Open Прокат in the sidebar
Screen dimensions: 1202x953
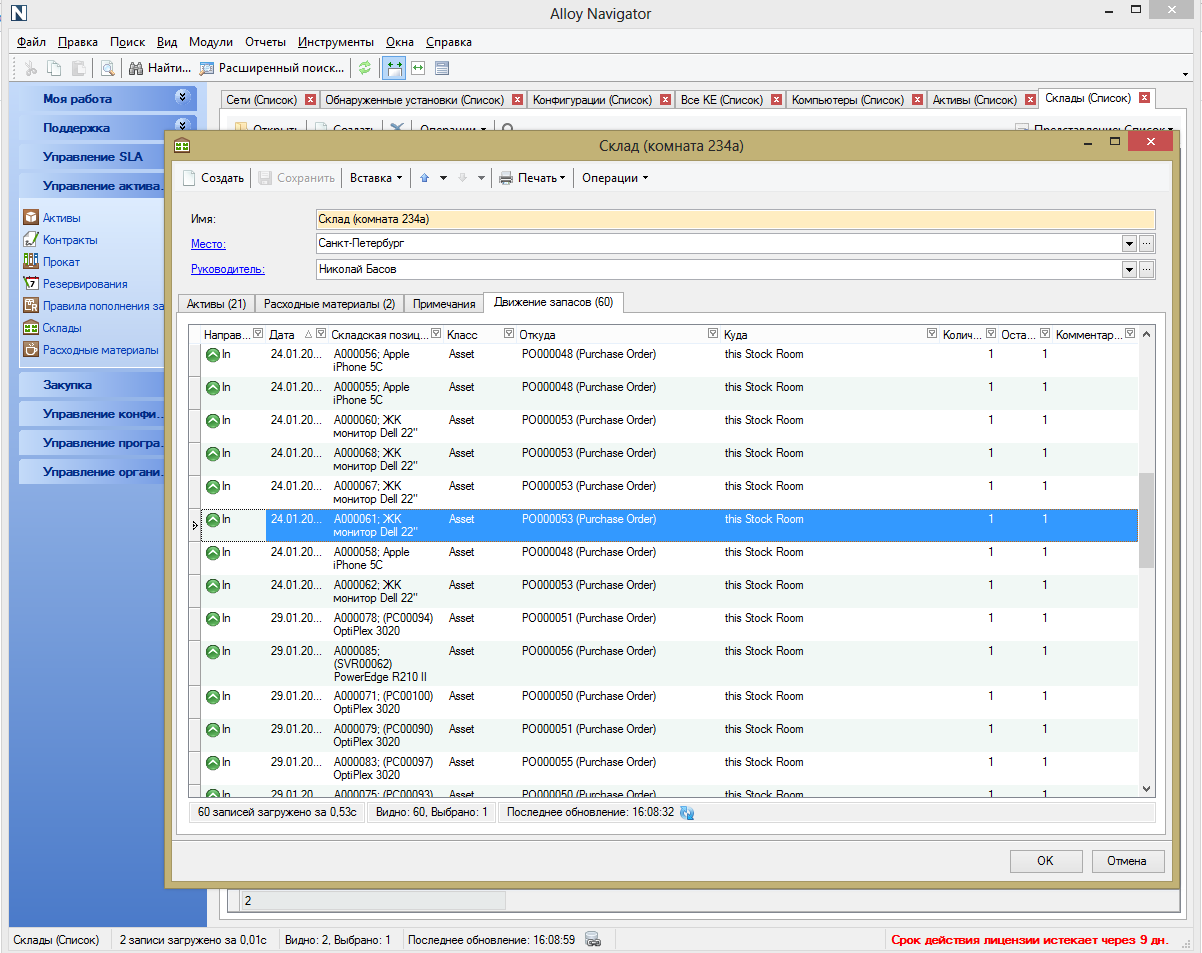[61, 262]
